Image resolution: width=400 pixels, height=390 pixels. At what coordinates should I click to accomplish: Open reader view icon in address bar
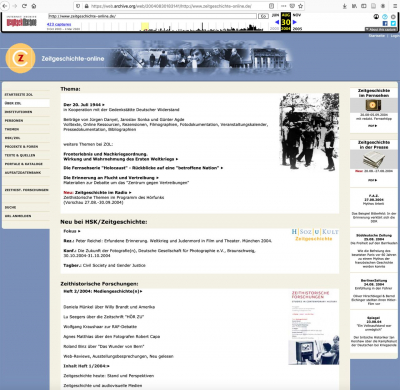pos(271,6)
